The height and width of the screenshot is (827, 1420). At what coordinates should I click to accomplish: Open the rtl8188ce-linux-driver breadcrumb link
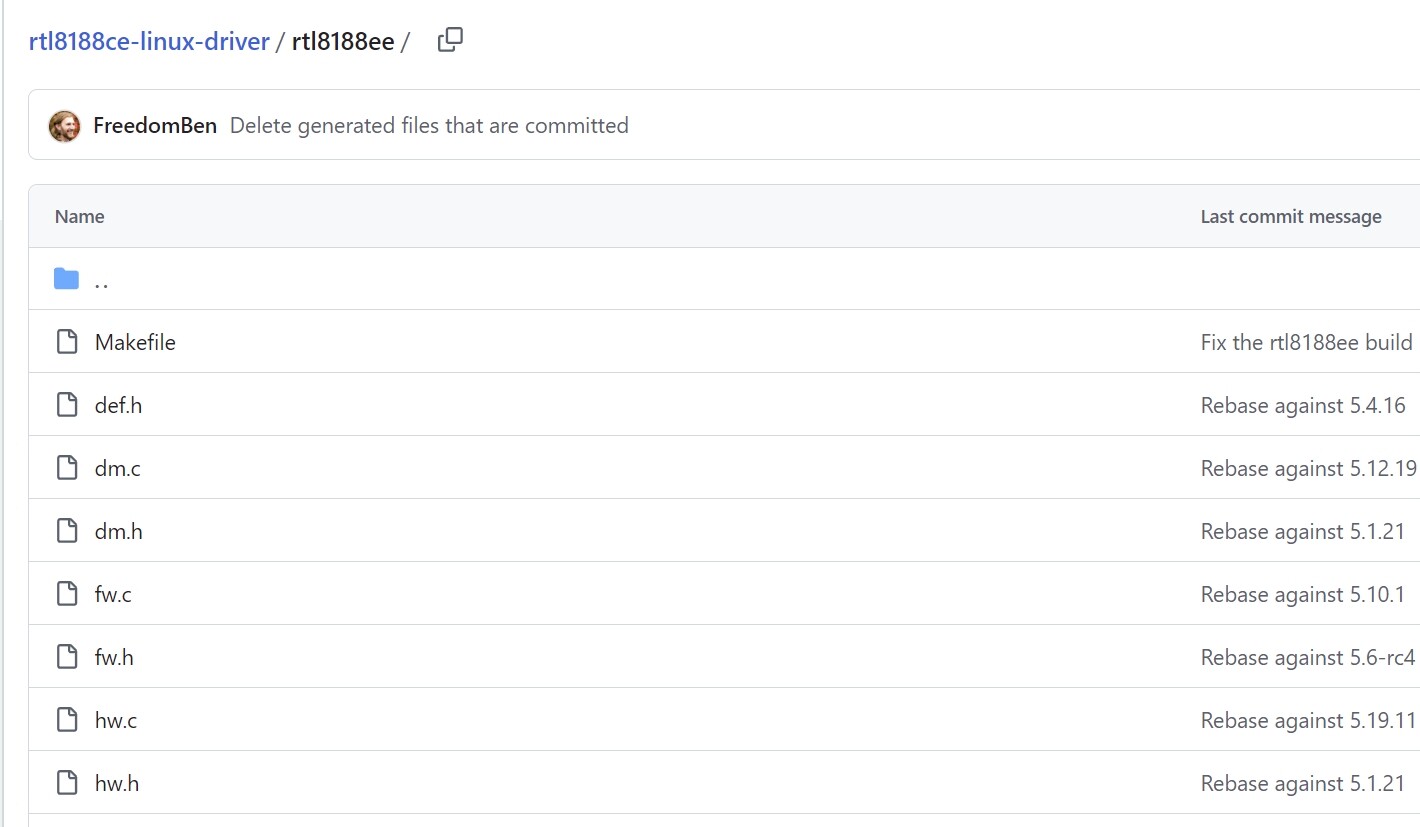pyautogui.click(x=149, y=42)
